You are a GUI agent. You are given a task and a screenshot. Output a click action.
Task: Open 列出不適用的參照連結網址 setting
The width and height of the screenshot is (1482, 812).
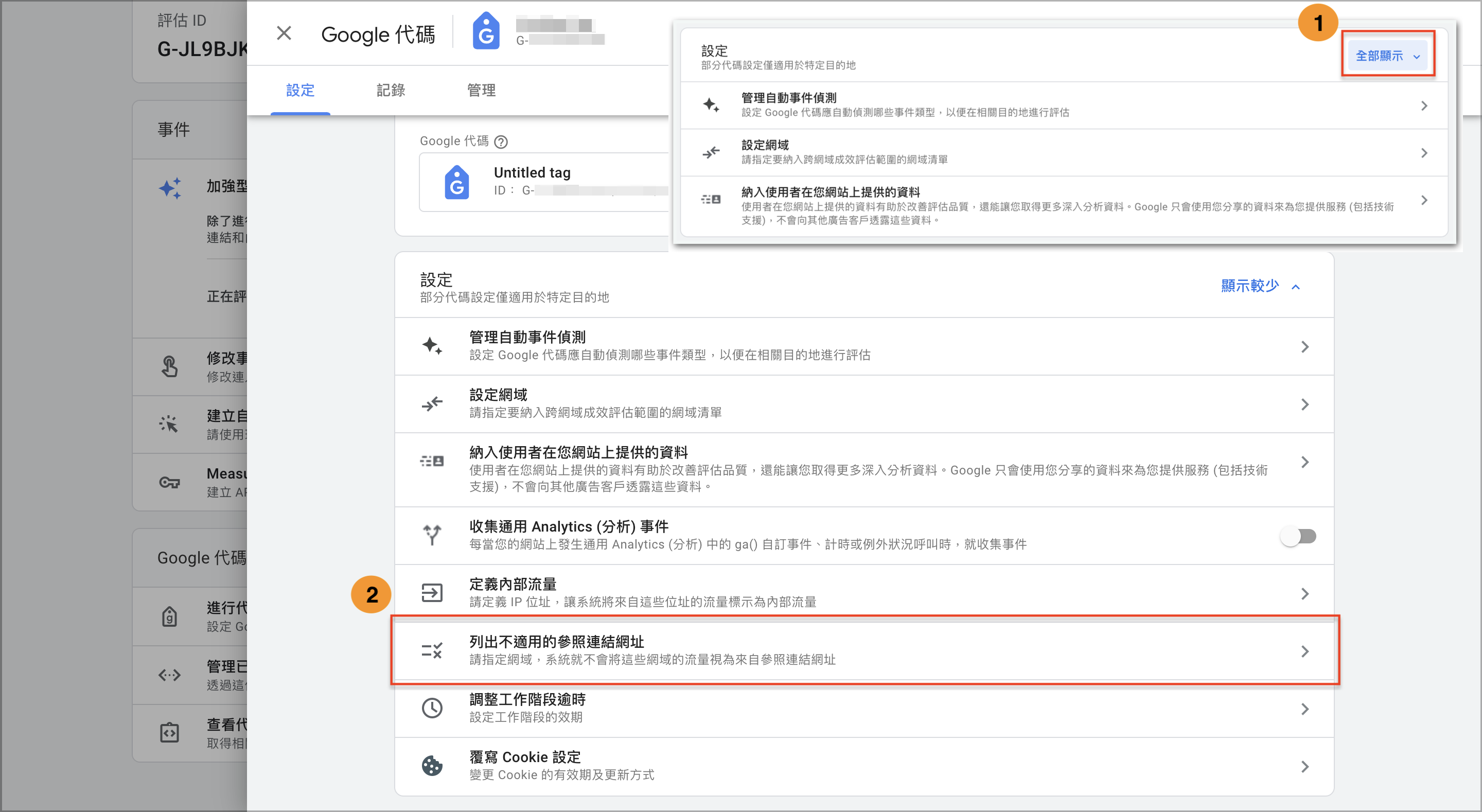864,651
